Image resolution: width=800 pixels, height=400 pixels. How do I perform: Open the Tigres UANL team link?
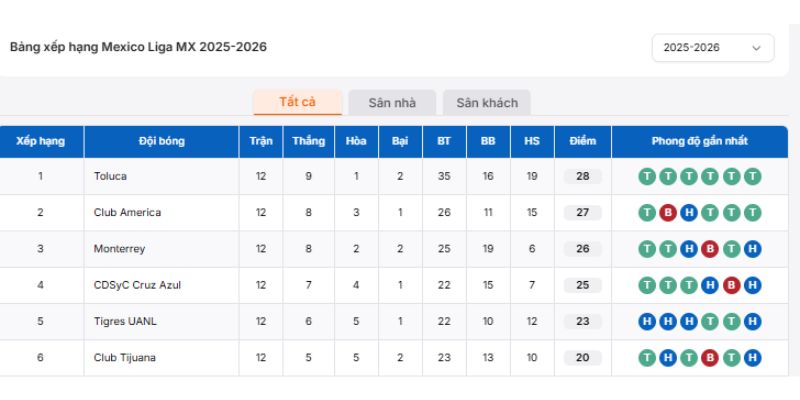(125, 321)
